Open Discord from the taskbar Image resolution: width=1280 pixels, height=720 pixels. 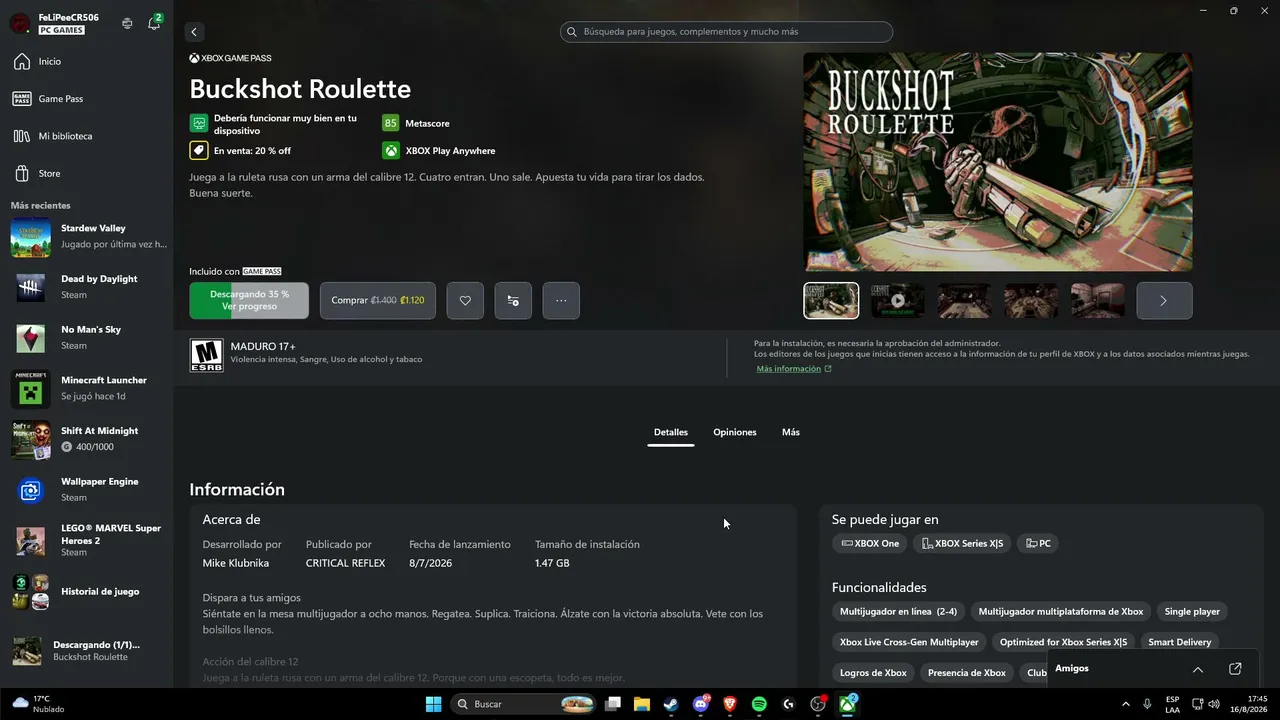pyautogui.click(x=701, y=704)
